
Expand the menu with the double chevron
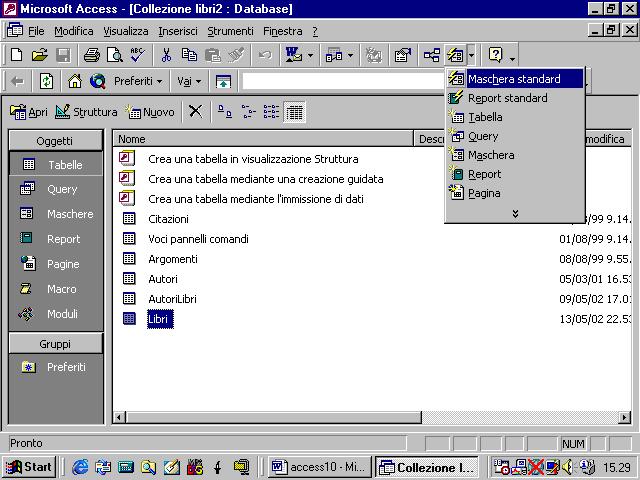tap(515, 213)
